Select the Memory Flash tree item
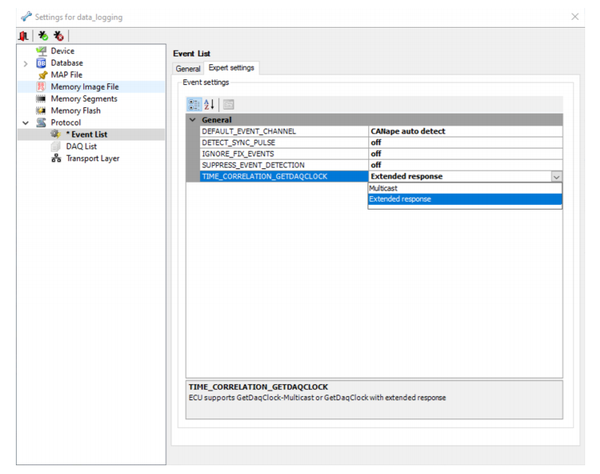Viewport: 600px width, 474px height. click(76, 111)
